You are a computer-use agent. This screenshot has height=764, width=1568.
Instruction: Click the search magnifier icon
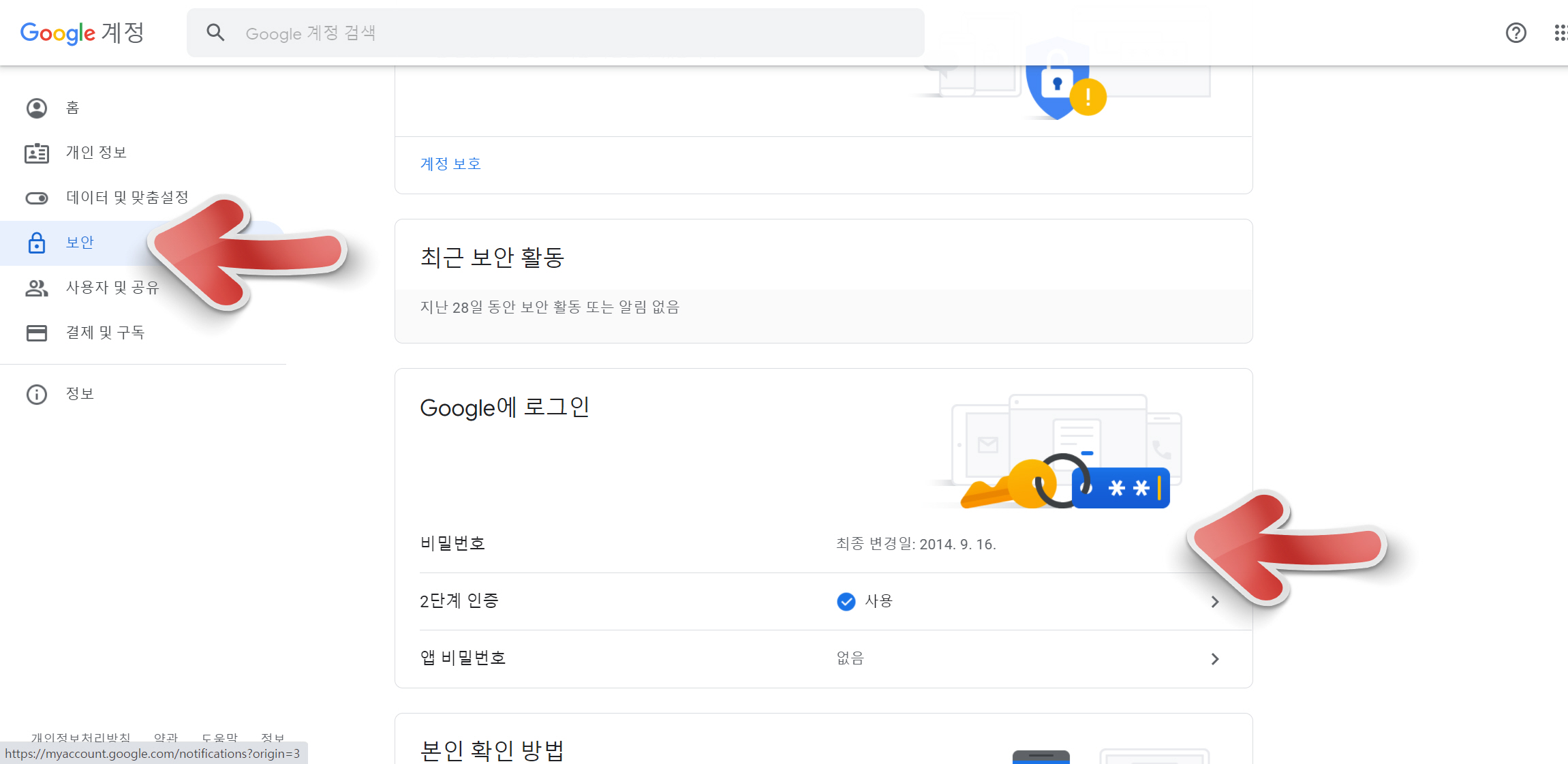tap(215, 33)
